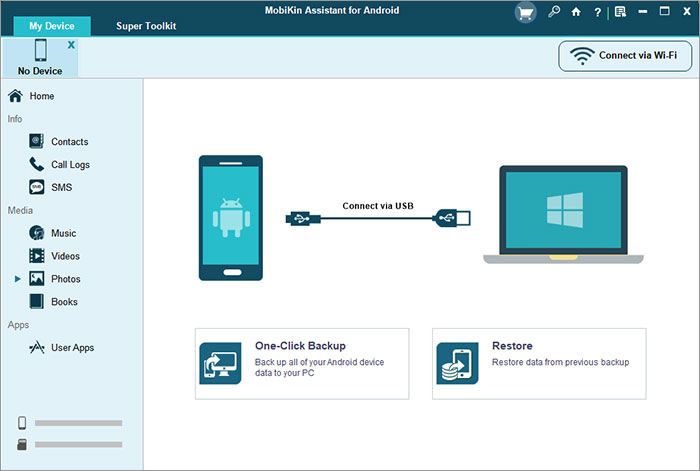Switch to the Super Toolkit tab
700x471 pixels.
pos(146,26)
